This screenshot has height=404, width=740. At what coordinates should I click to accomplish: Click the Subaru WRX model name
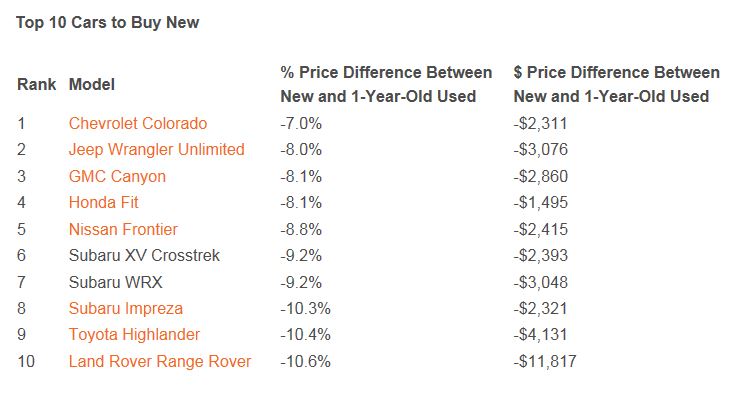pyautogui.click(x=109, y=282)
